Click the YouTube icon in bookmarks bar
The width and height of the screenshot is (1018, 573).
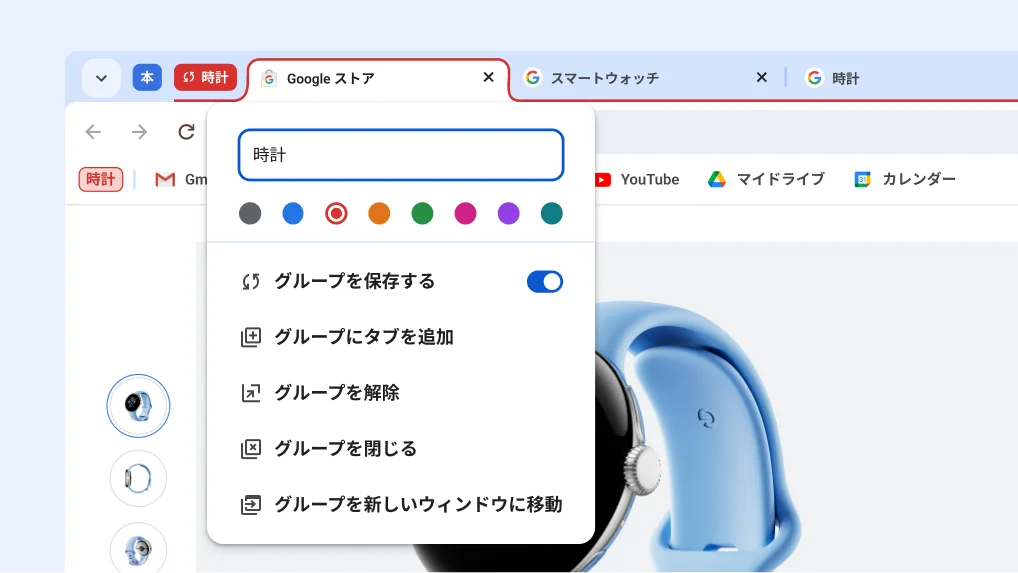pyautogui.click(x=602, y=180)
